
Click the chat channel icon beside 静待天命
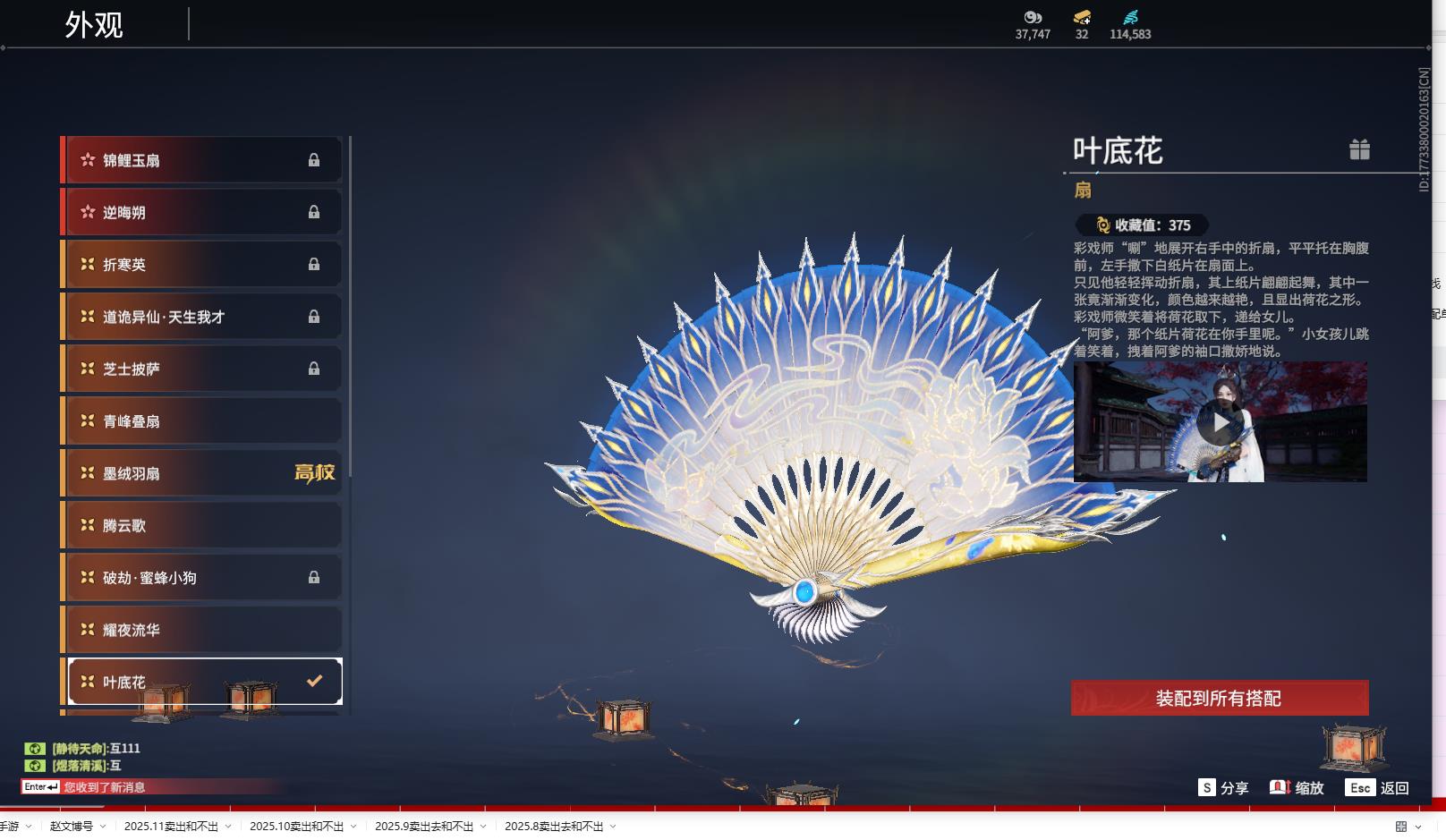click(34, 749)
